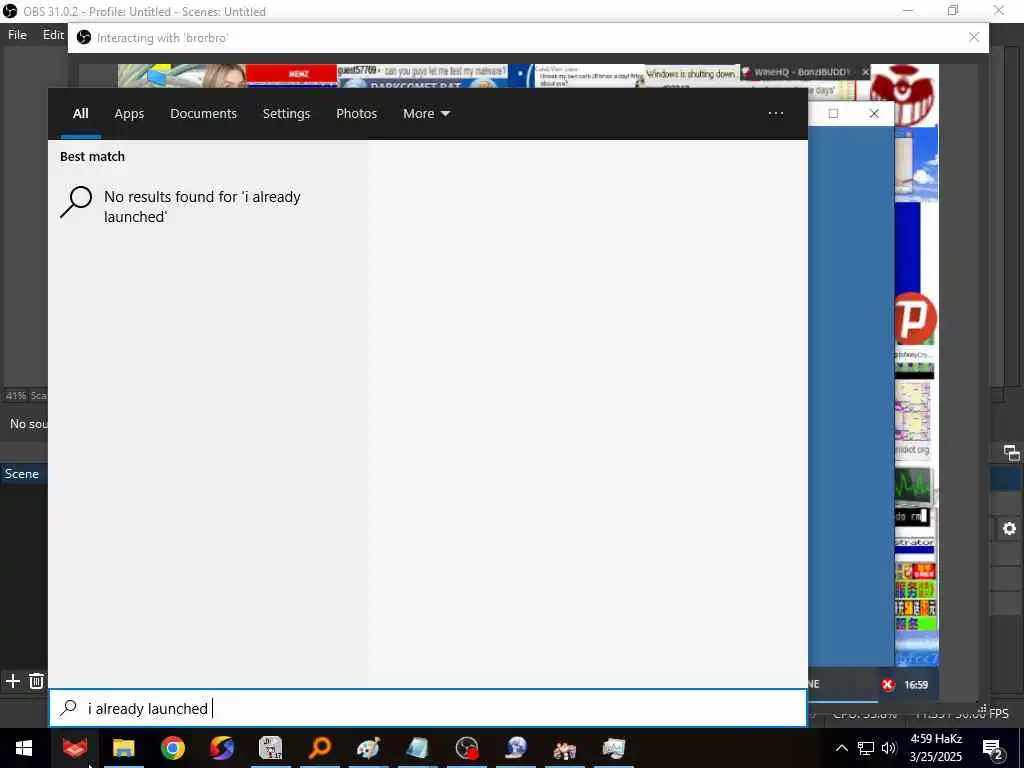Launch Google Chrome from the taskbar
The image size is (1024, 768).
point(172,748)
